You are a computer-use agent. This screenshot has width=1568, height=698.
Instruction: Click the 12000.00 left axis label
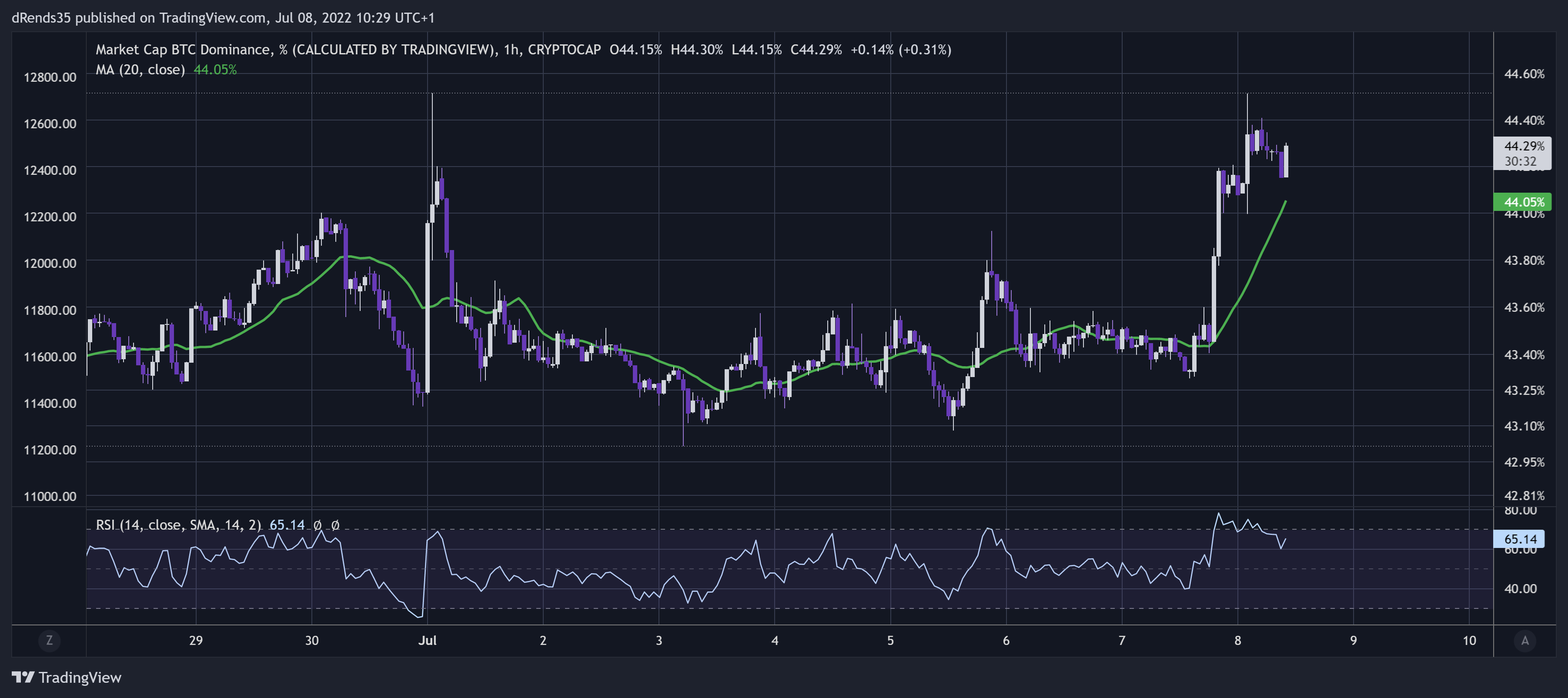[50, 264]
